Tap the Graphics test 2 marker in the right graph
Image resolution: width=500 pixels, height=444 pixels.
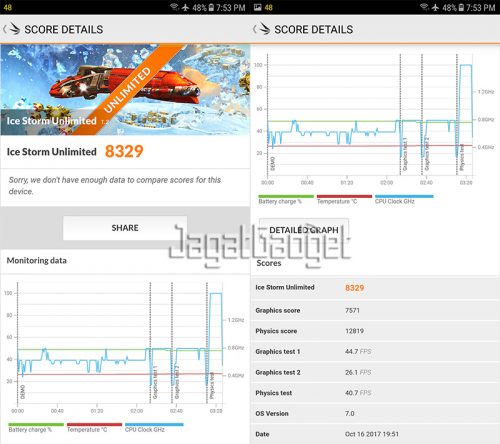(427, 154)
